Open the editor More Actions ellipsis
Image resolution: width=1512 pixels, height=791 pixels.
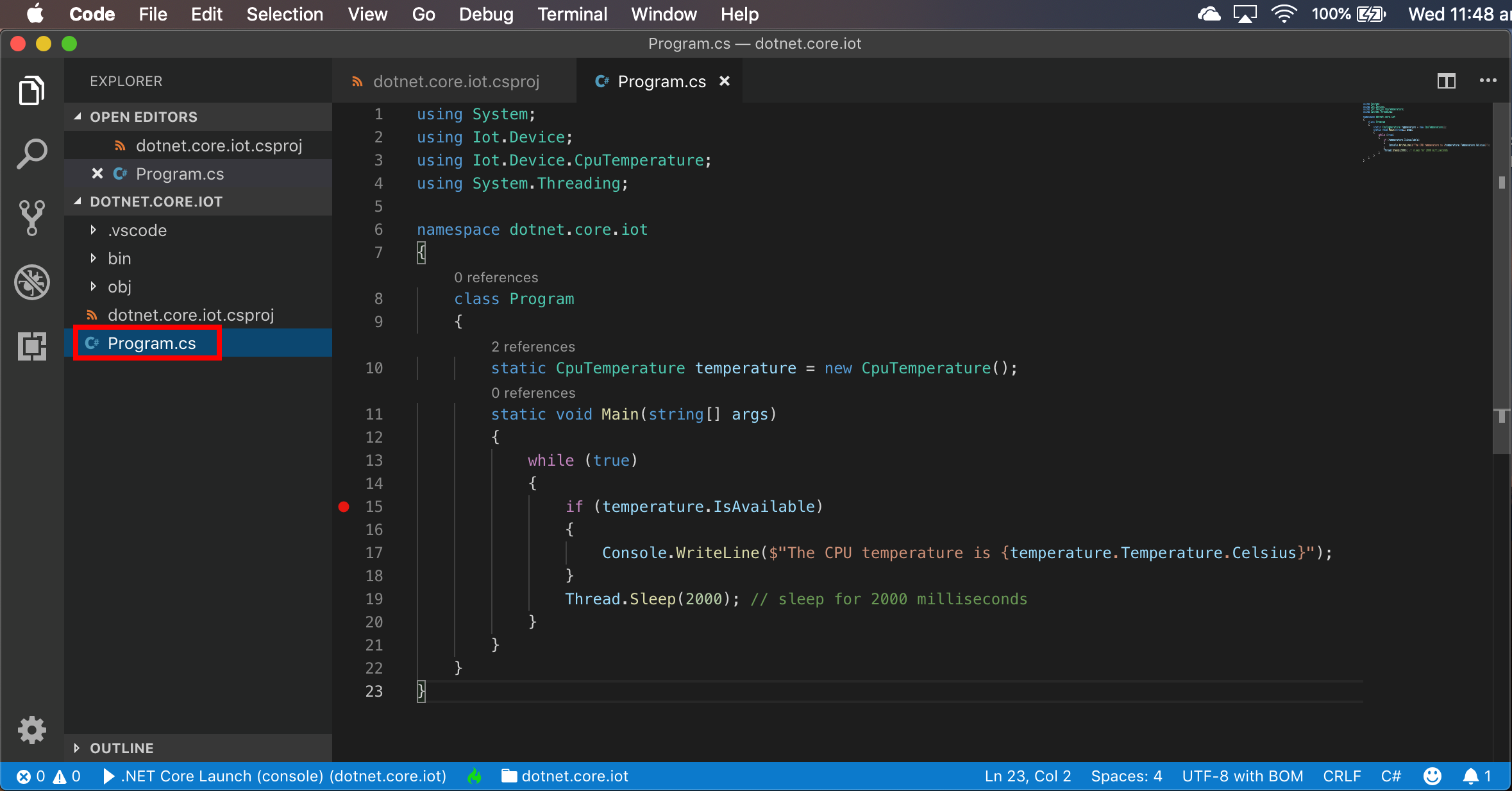(1488, 81)
